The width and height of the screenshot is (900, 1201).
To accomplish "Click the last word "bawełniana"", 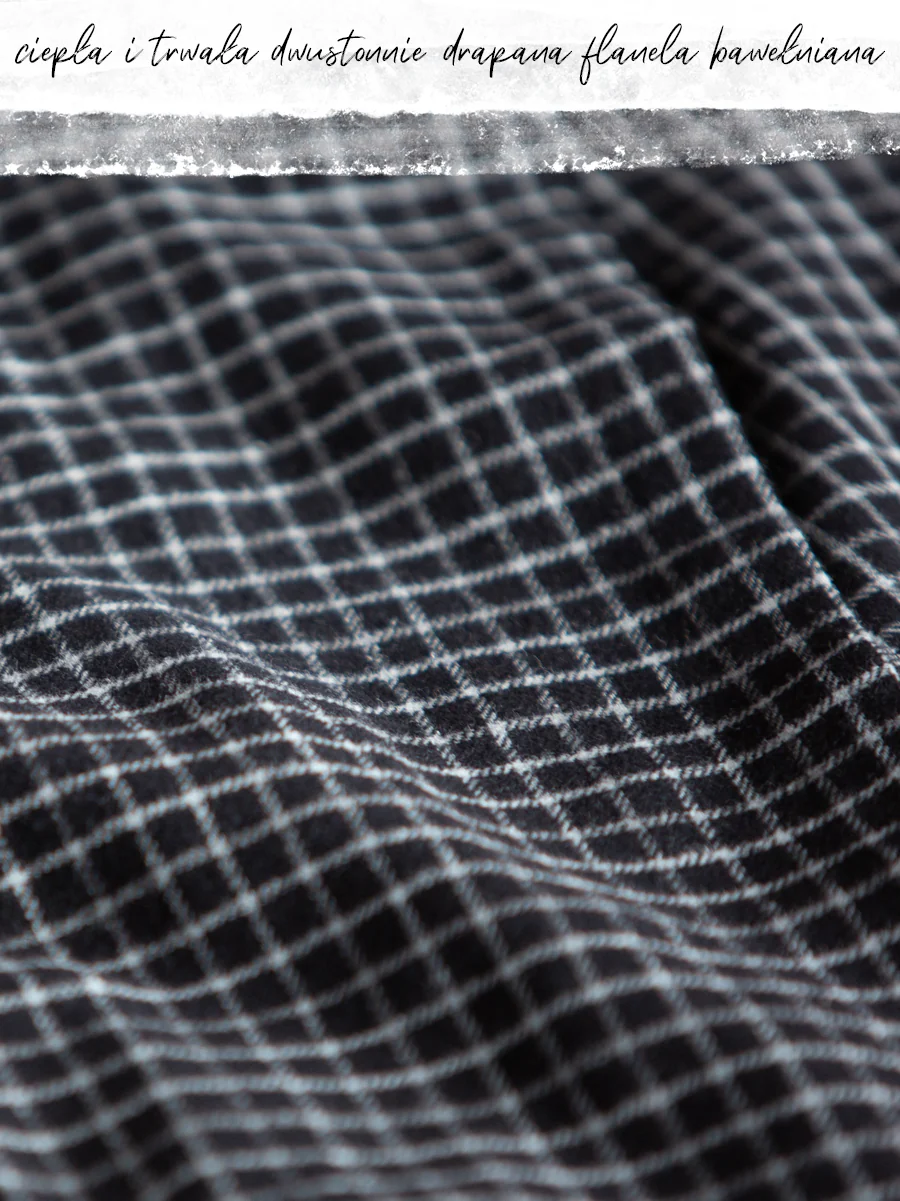I will (796, 52).
